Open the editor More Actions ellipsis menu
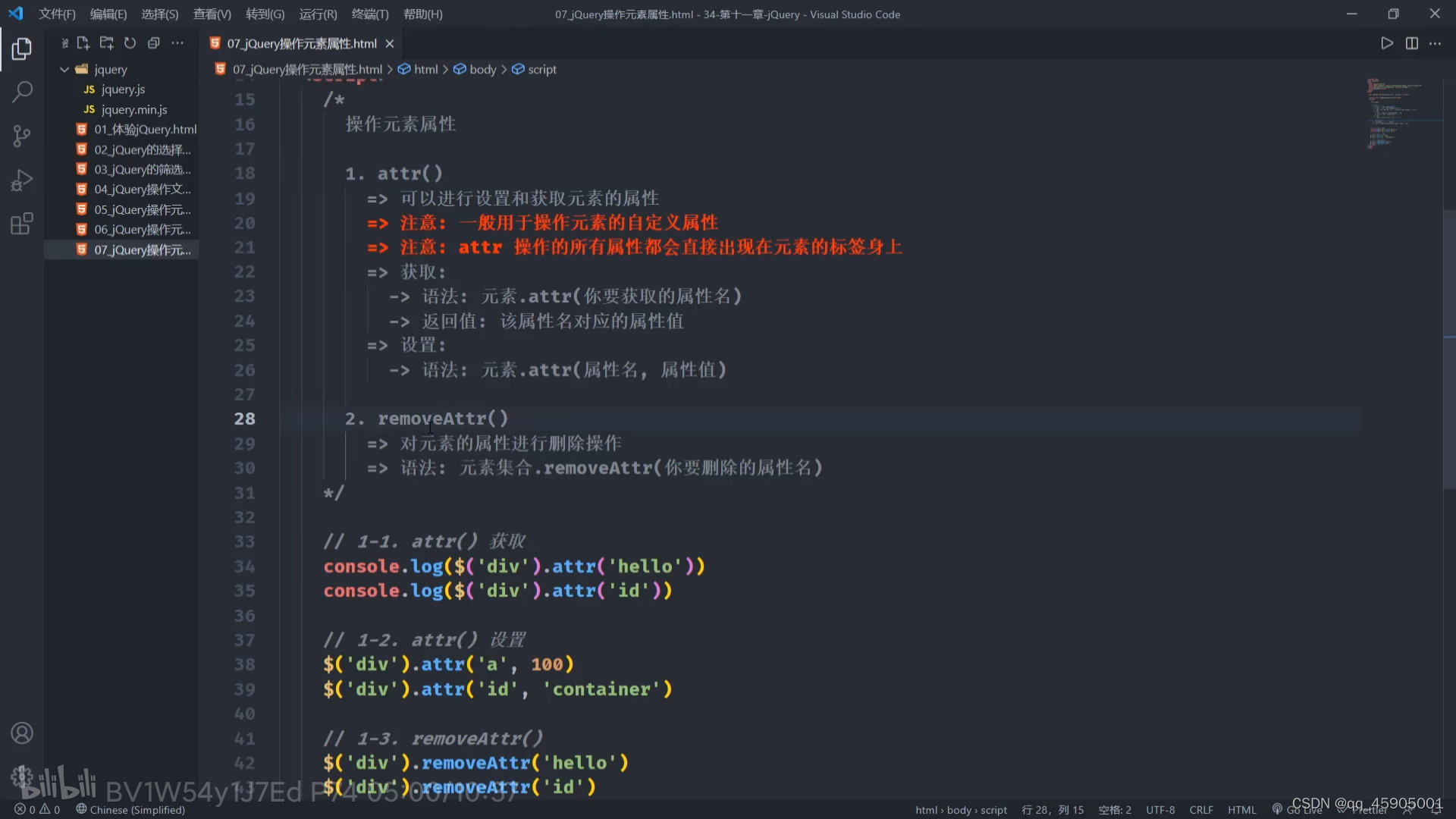 click(x=1435, y=43)
